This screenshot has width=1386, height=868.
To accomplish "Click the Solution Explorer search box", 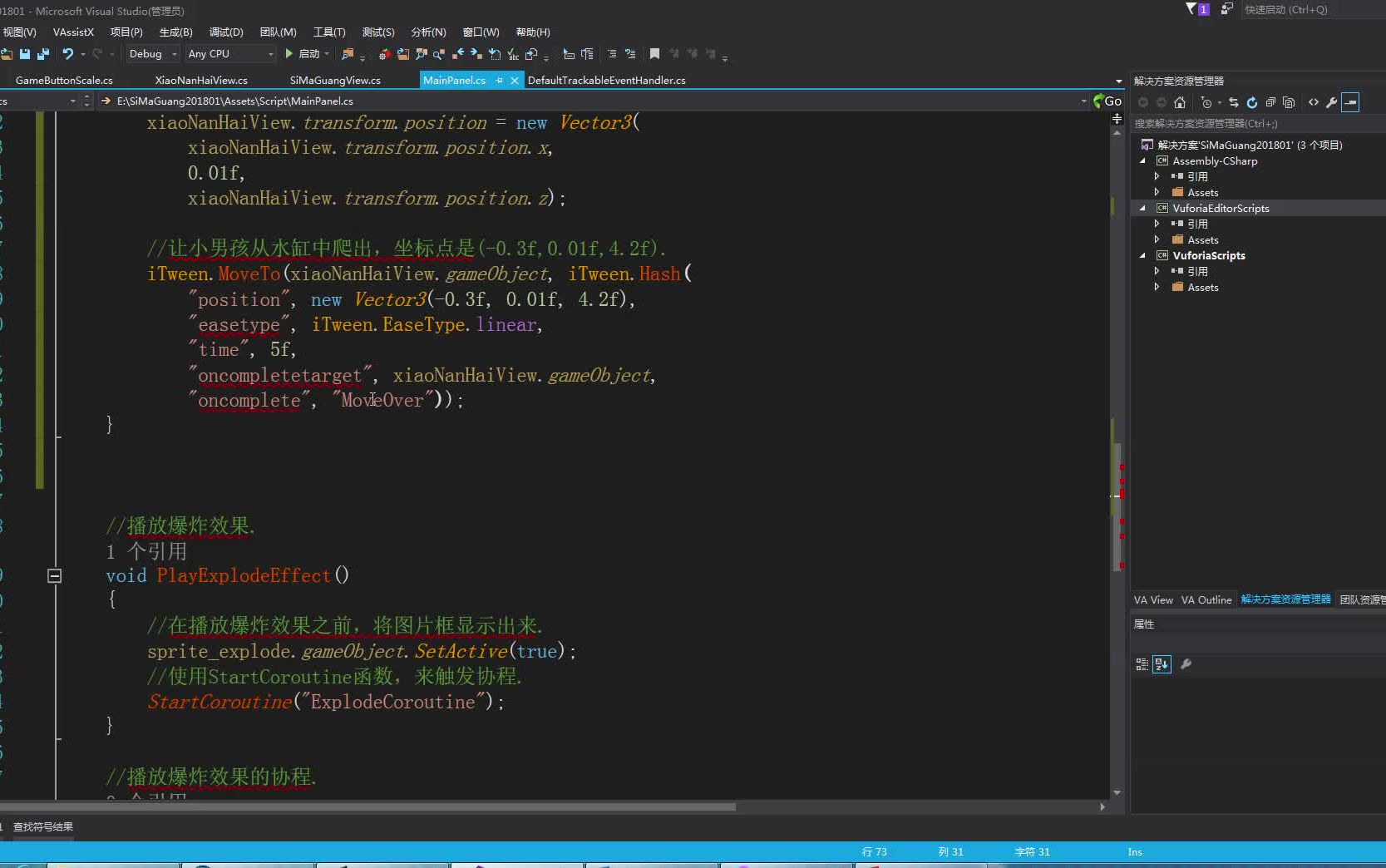I will pos(1257,124).
